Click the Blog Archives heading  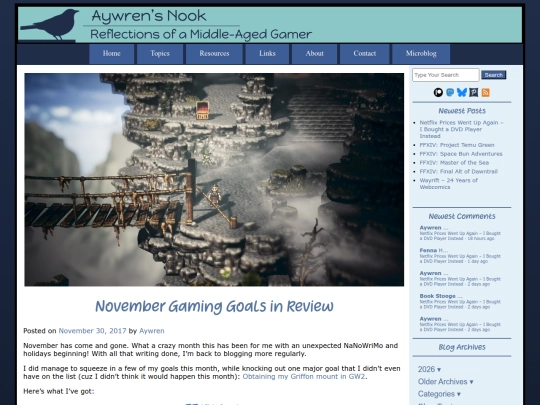coord(462,347)
